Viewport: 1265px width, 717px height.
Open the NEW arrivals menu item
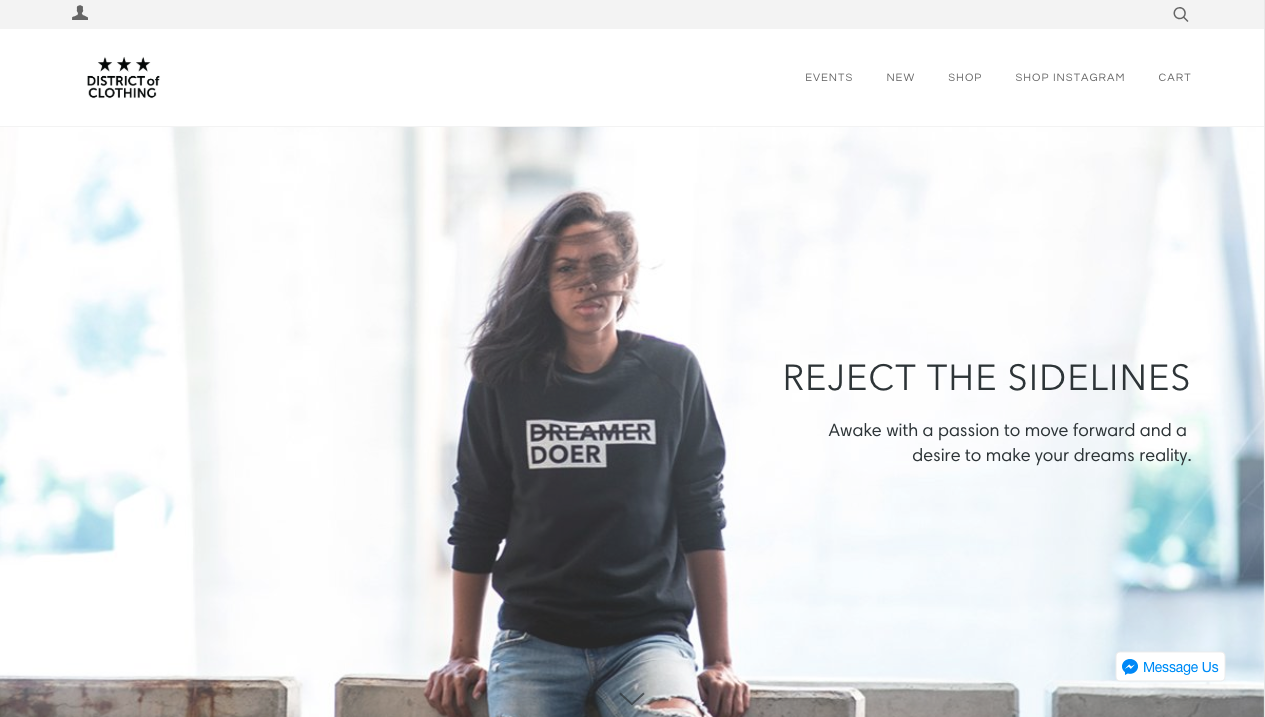coord(900,77)
